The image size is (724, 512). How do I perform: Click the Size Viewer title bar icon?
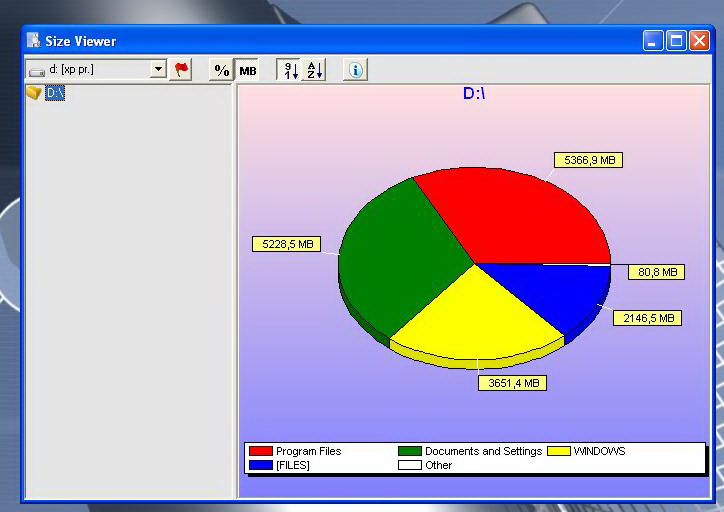[33, 41]
